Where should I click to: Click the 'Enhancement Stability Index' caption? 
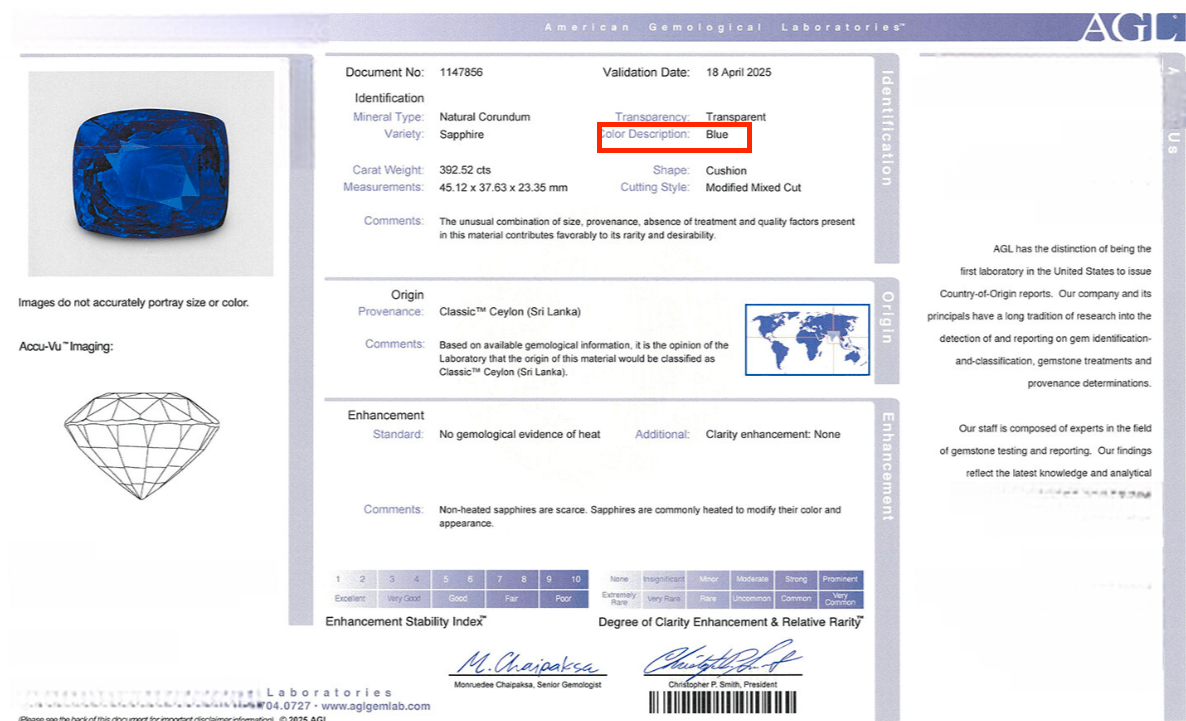(405, 622)
